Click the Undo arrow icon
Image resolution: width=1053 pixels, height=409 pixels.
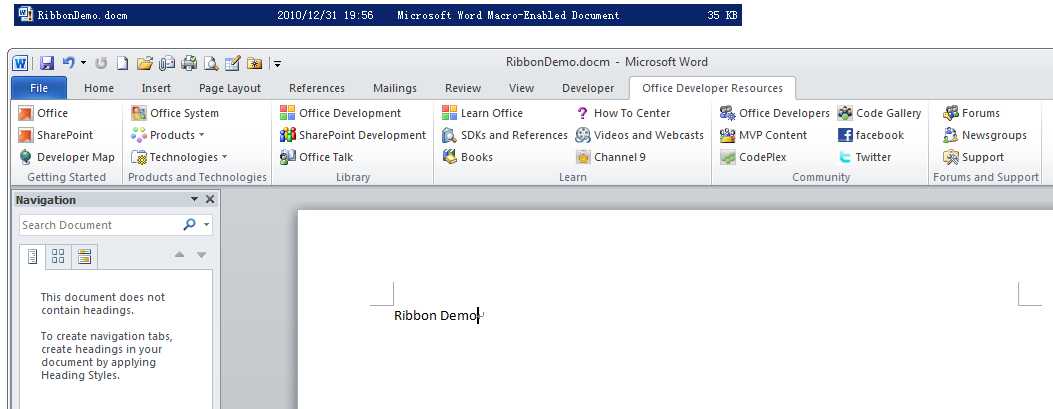(x=68, y=63)
